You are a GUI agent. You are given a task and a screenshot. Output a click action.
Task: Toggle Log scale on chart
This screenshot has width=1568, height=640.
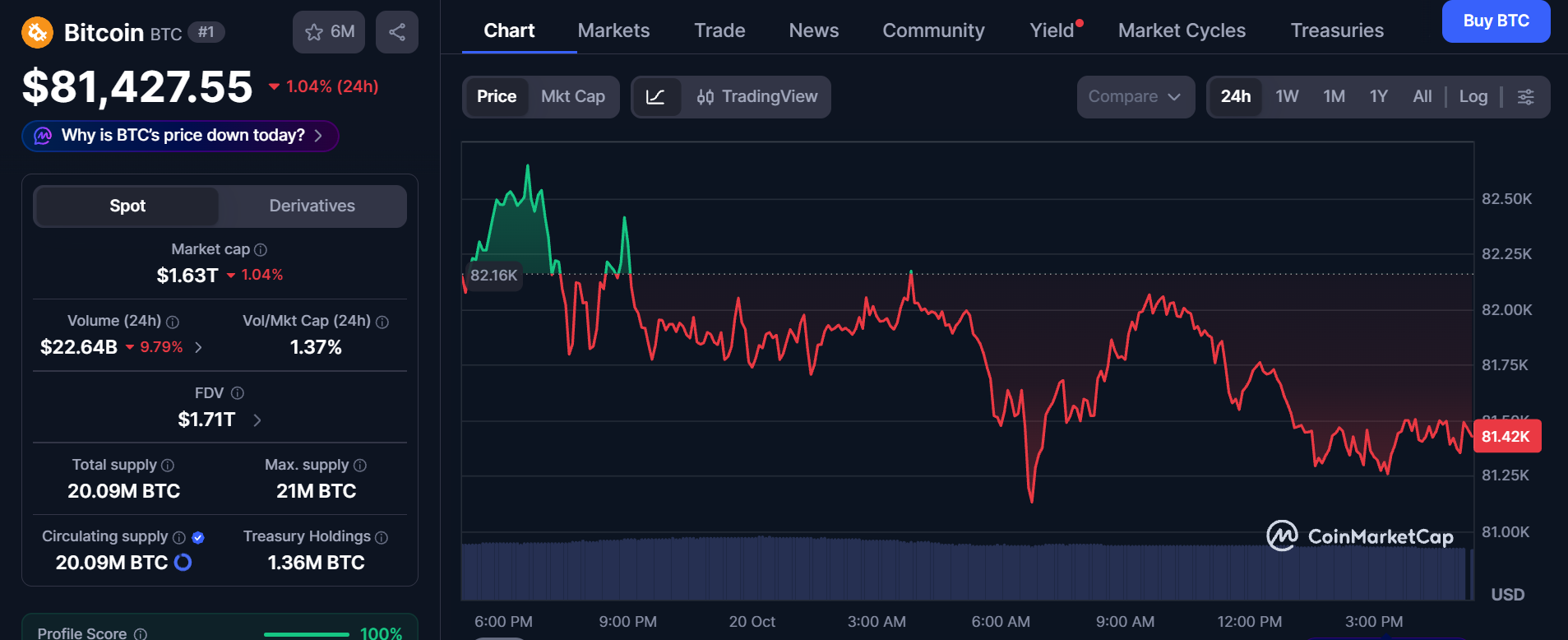(x=1473, y=97)
